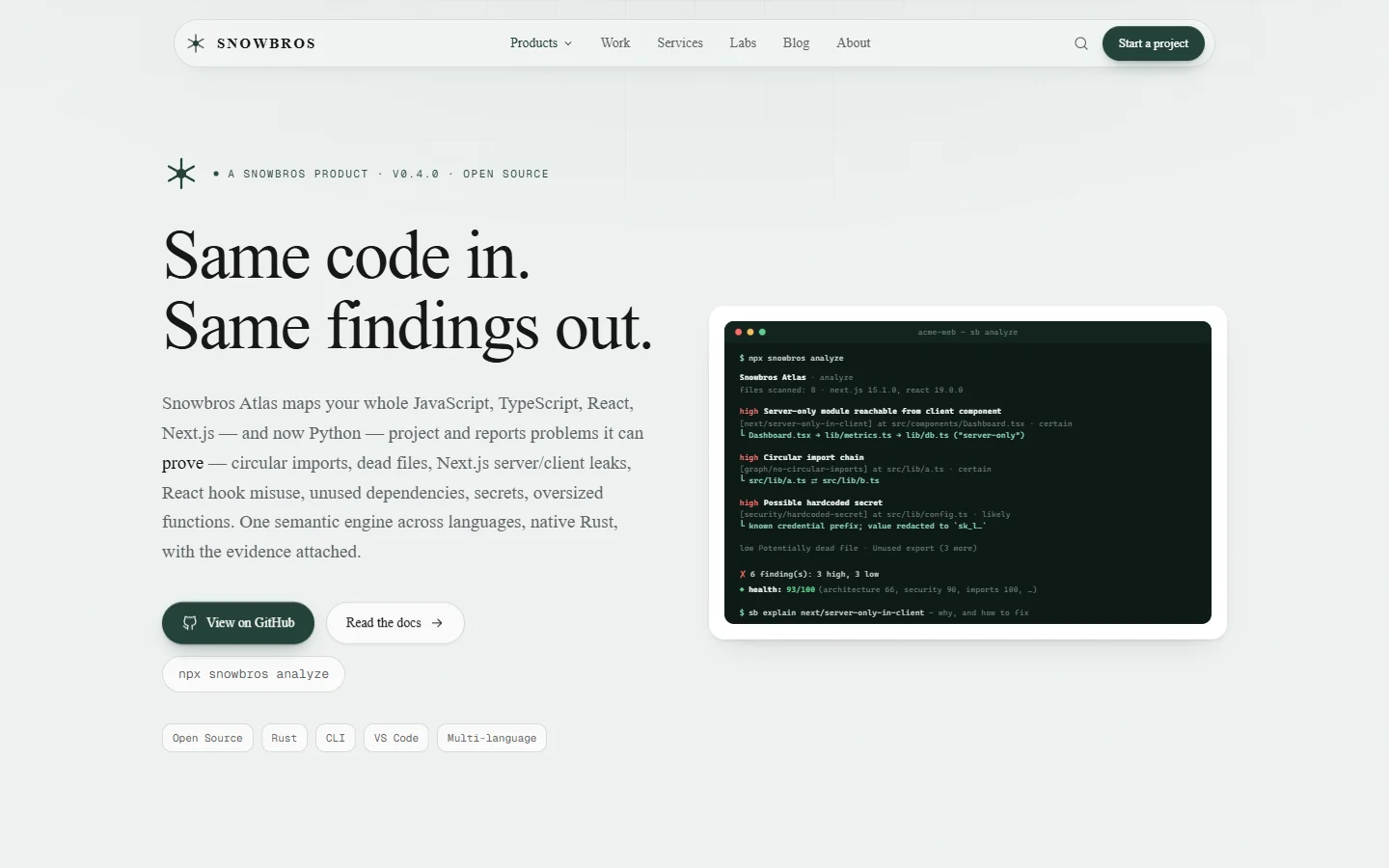1389x868 pixels.
Task: Click the Start a project button
Action: click(x=1154, y=43)
